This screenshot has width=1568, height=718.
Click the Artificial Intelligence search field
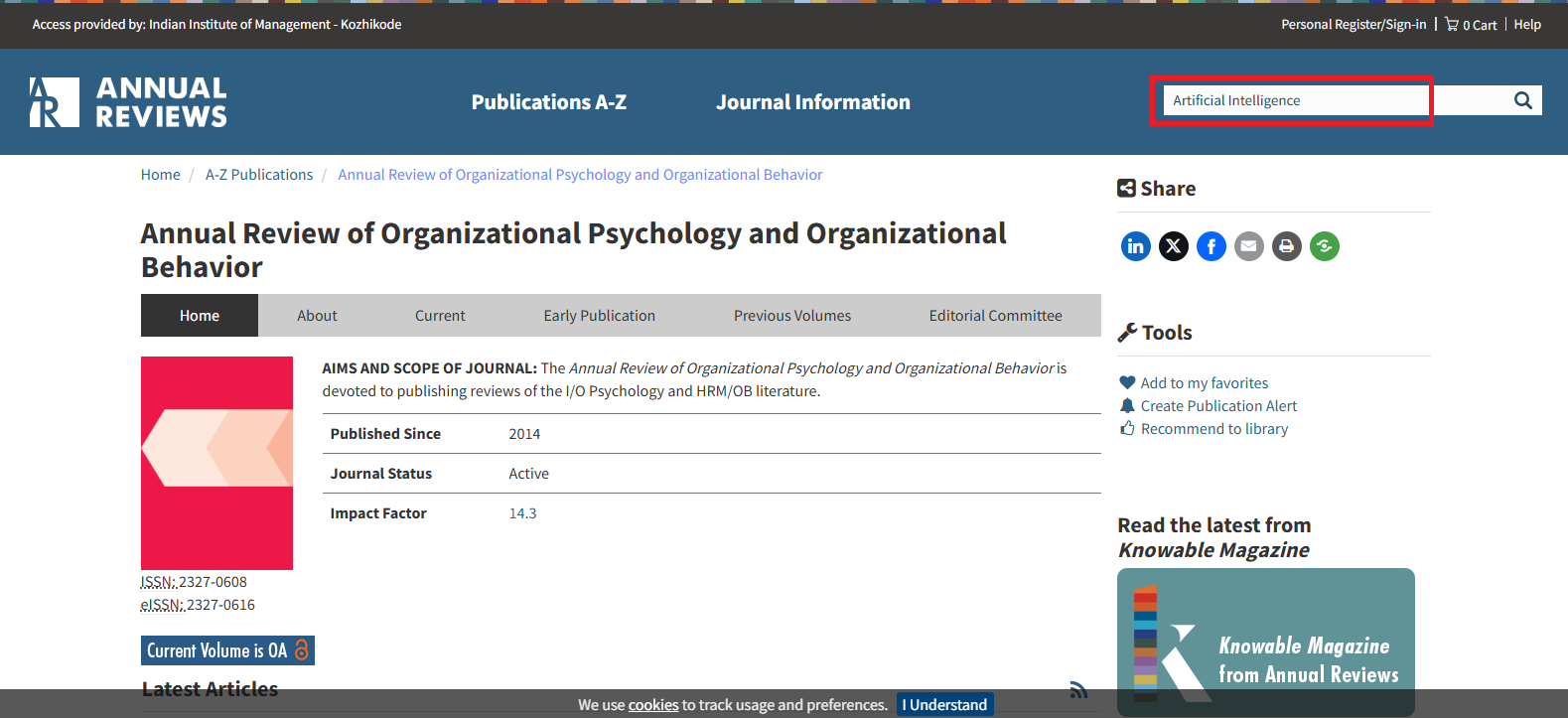[x=1291, y=100]
